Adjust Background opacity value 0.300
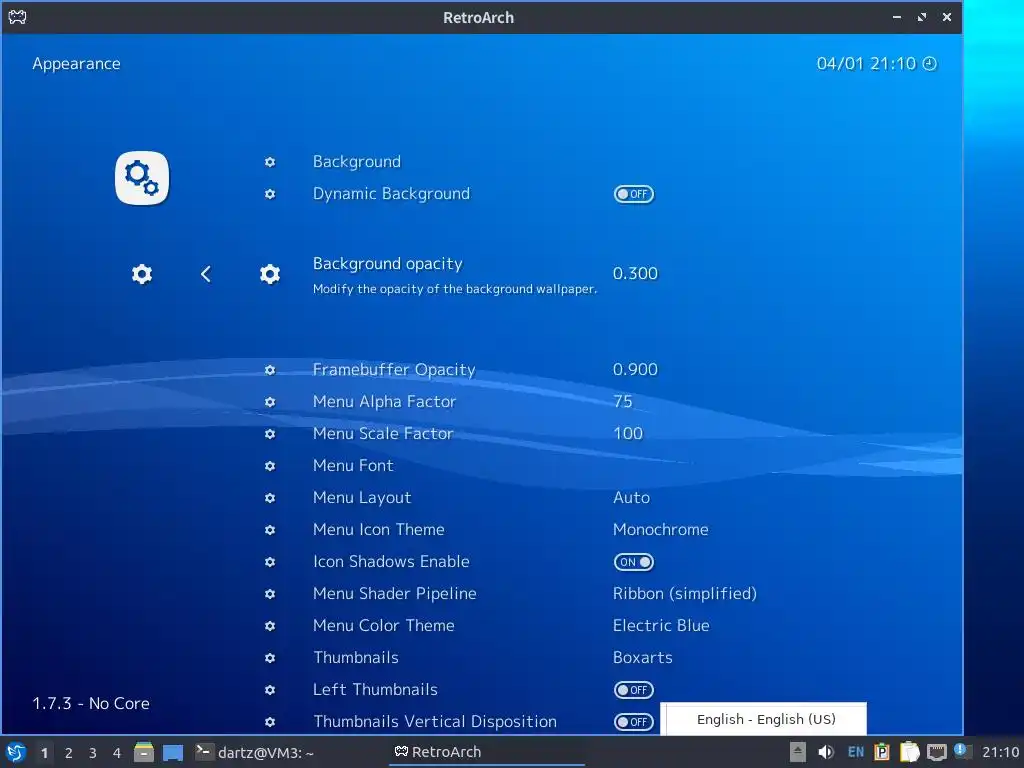Viewport: 1024px width, 768px height. click(x=635, y=274)
